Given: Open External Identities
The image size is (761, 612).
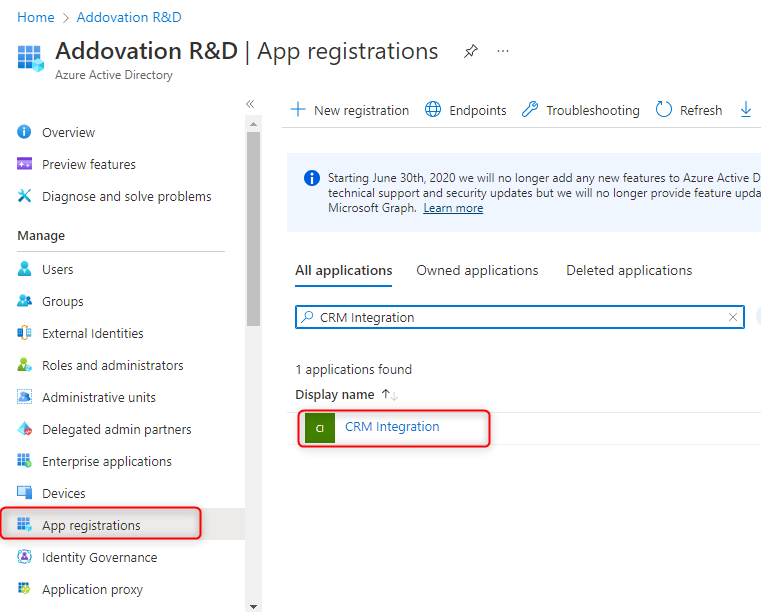Looking at the screenshot, I should click(x=93, y=333).
